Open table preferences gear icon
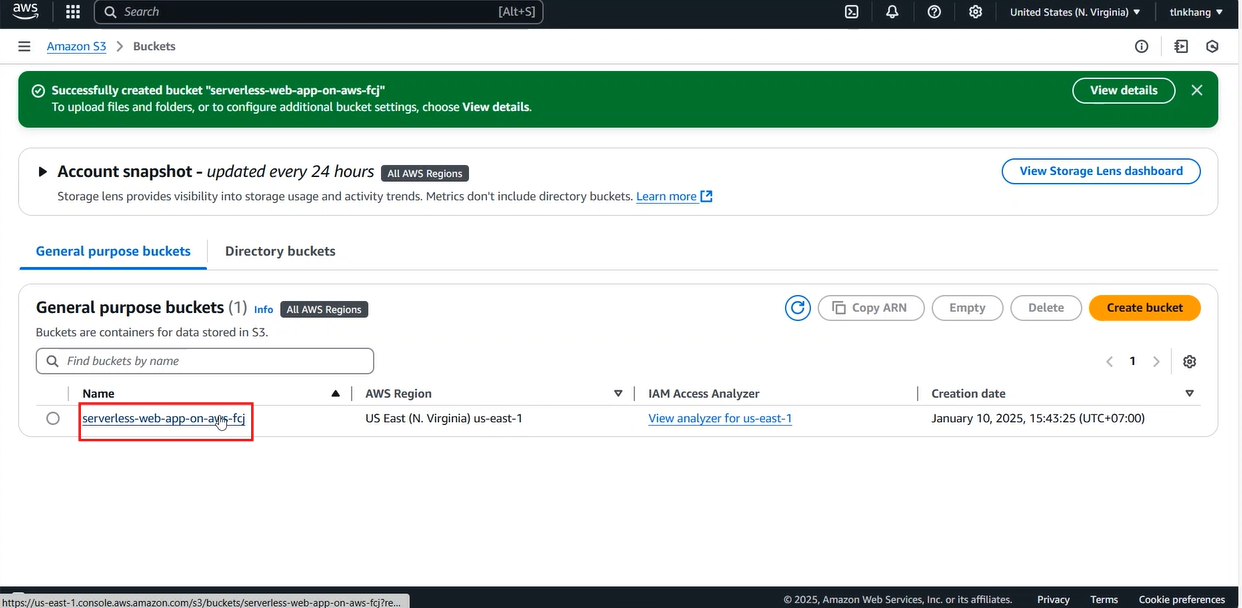 pyautogui.click(x=1190, y=362)
